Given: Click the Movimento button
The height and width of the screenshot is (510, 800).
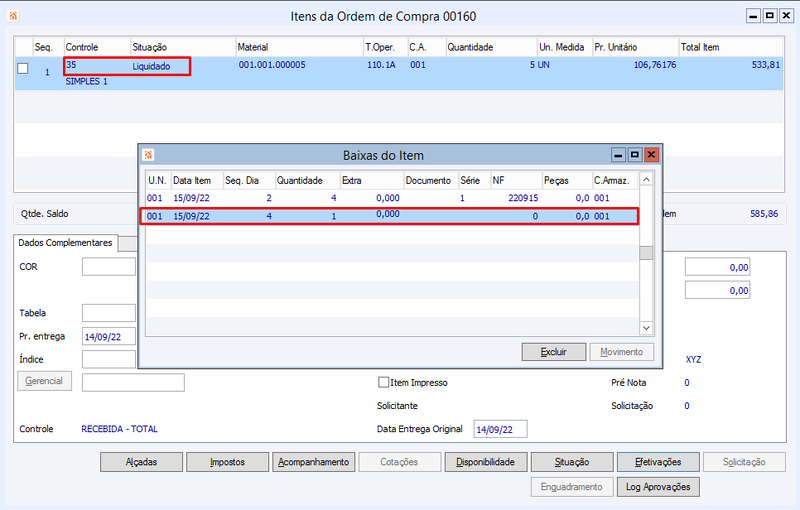Looking at the screenshot, I should click(621, 352).
